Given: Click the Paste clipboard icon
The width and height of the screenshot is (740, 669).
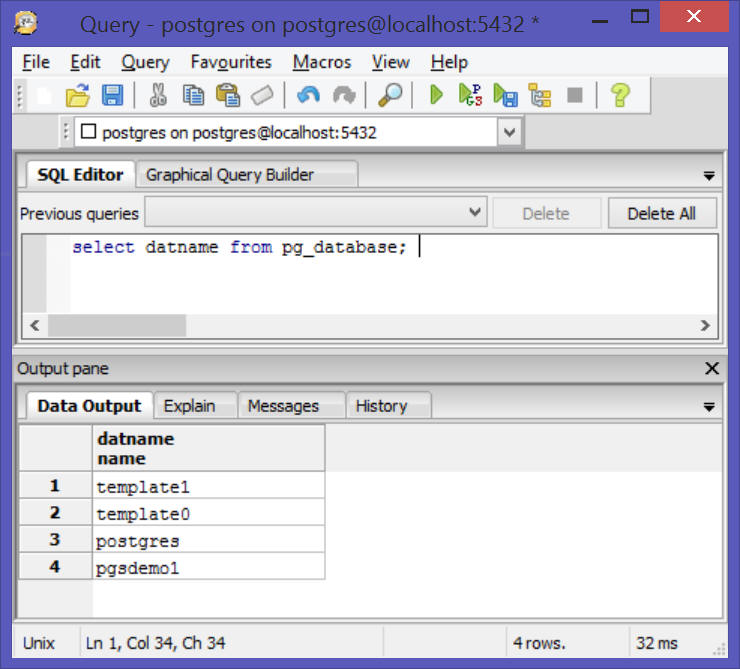Looking at the screenshot, I should pyautogui.click(x=228, y=95).
